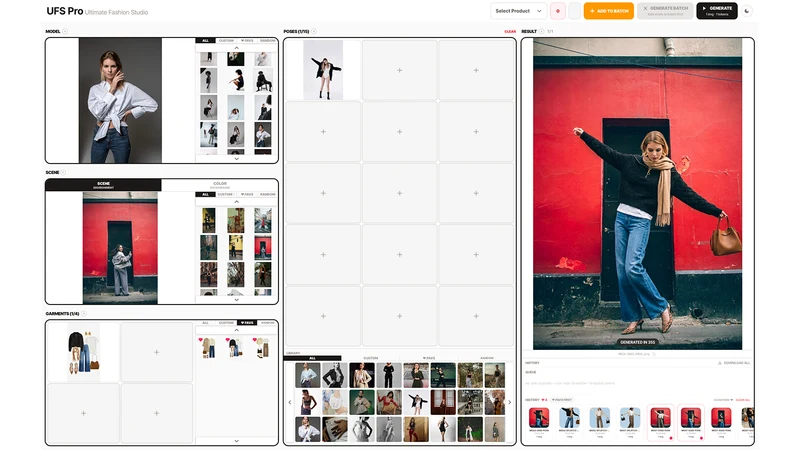Select the RANDOM tab in the Scene library

click(x=267, y=194)
